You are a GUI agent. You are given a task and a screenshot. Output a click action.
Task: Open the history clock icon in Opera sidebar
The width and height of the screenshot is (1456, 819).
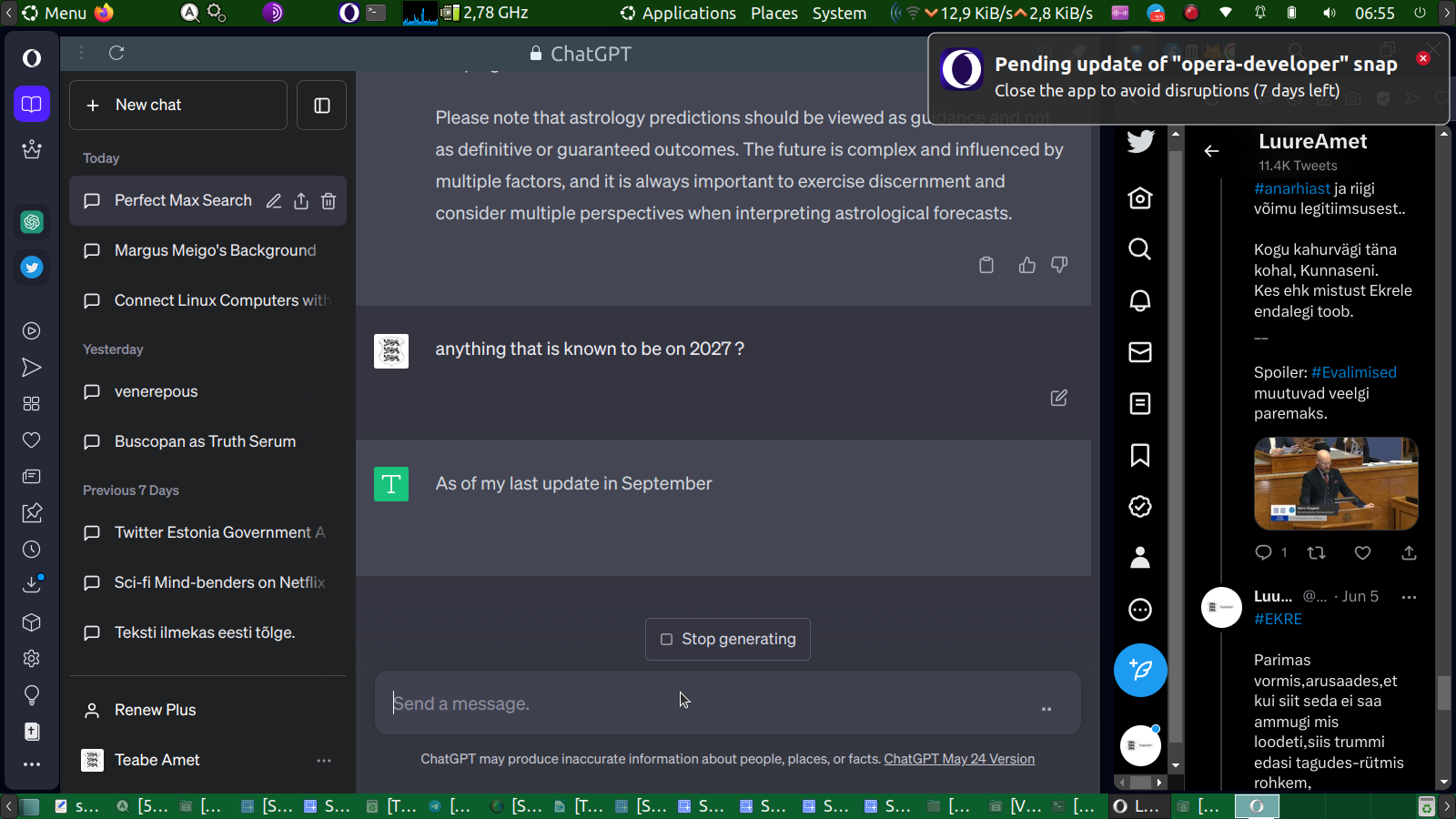click(32, 550)
